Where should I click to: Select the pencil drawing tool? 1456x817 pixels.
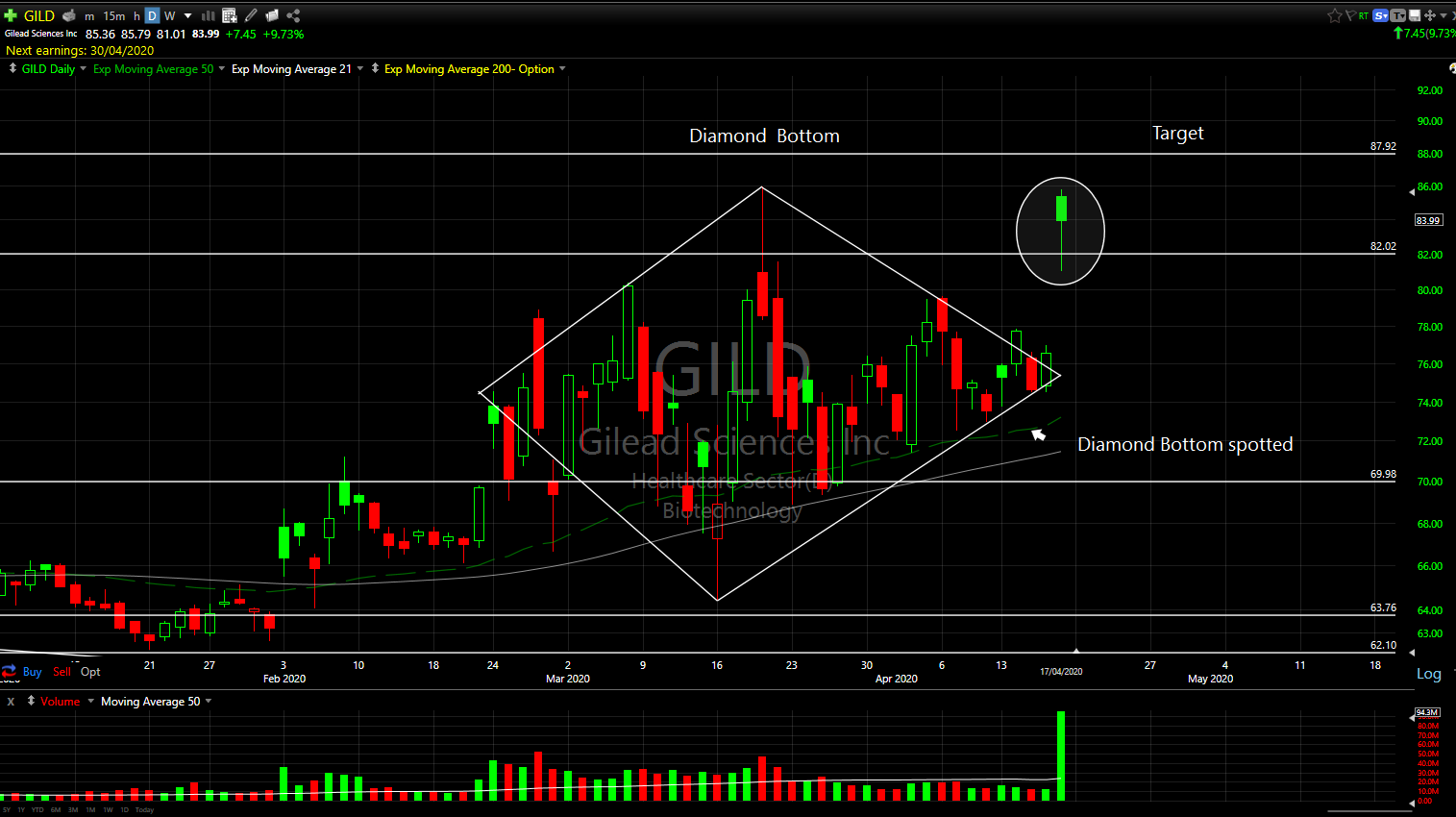[x=251, y=15]
